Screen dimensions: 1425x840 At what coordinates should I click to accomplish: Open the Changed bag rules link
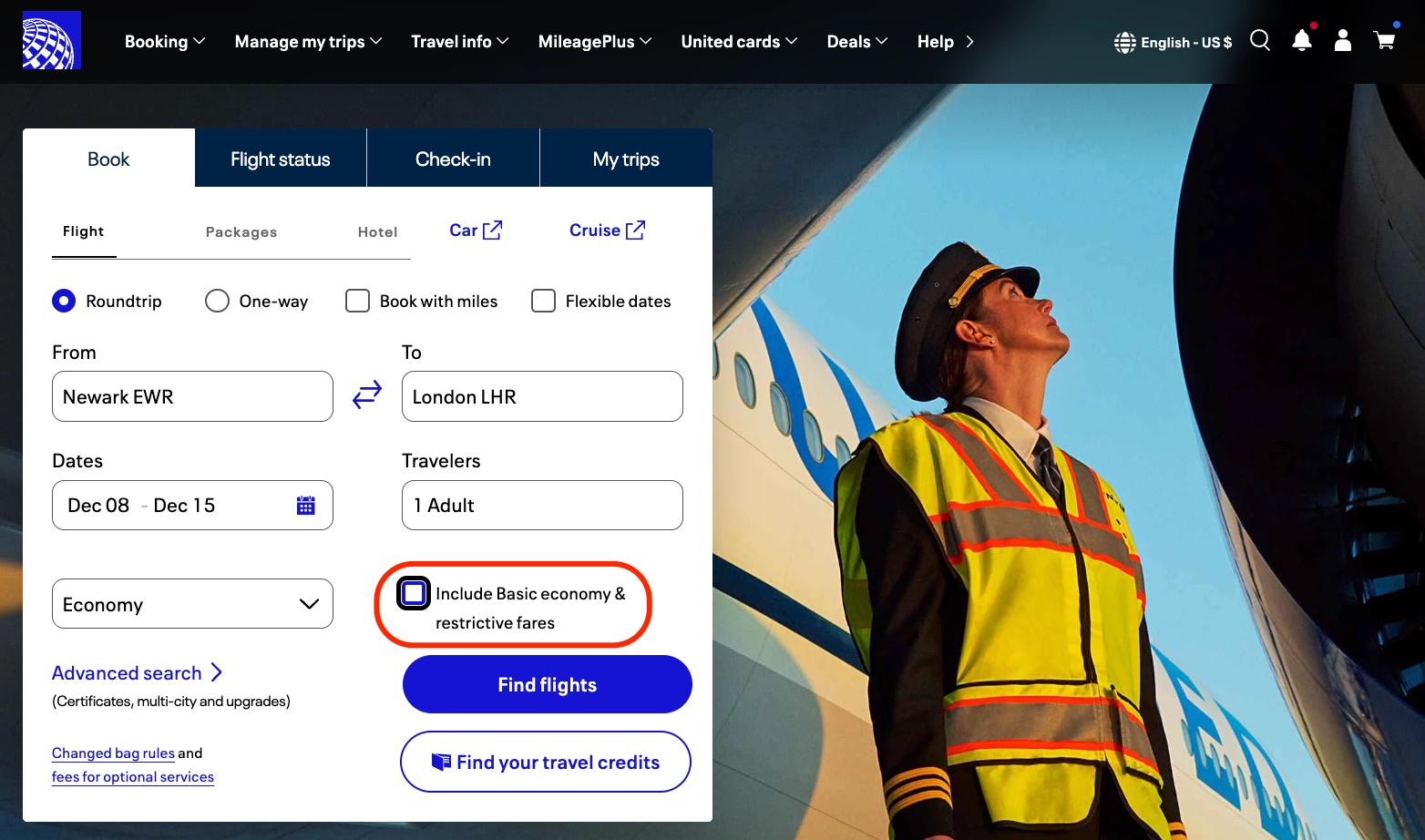tap(113, 753)
